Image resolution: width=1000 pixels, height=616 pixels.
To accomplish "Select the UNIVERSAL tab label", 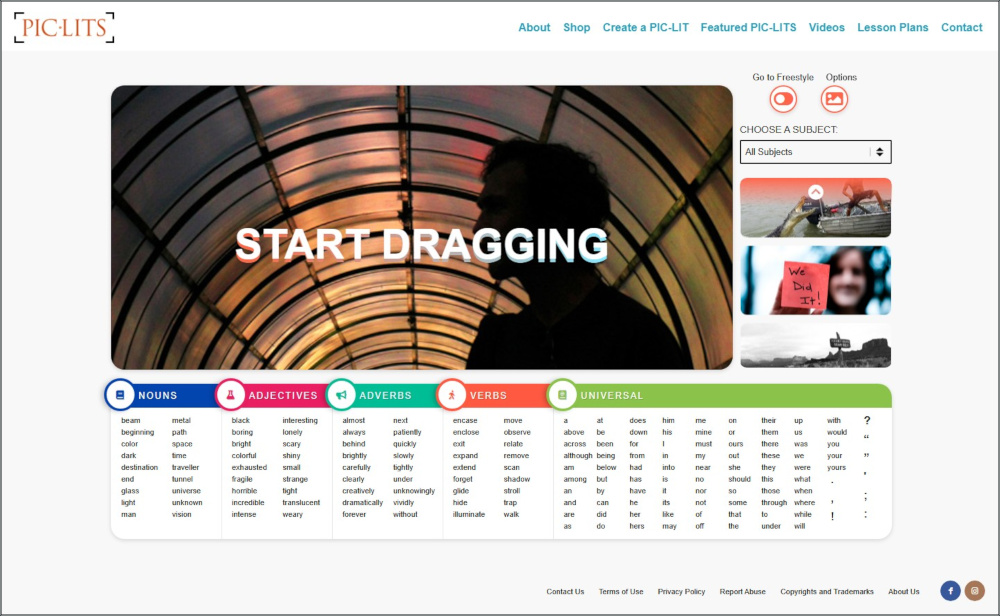I will pos(612,395).
